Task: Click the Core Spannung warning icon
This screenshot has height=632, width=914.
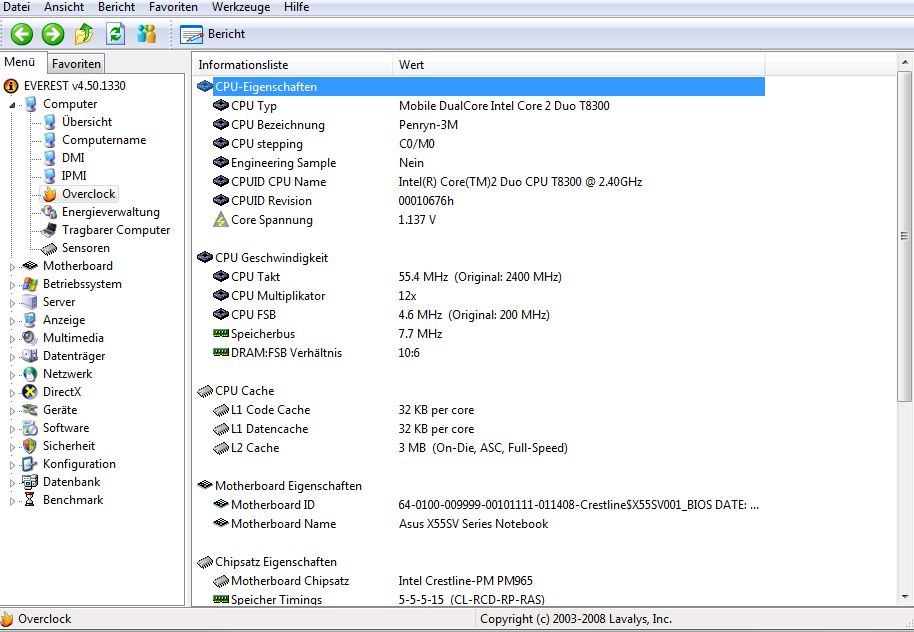Action: tap(220, 220)
